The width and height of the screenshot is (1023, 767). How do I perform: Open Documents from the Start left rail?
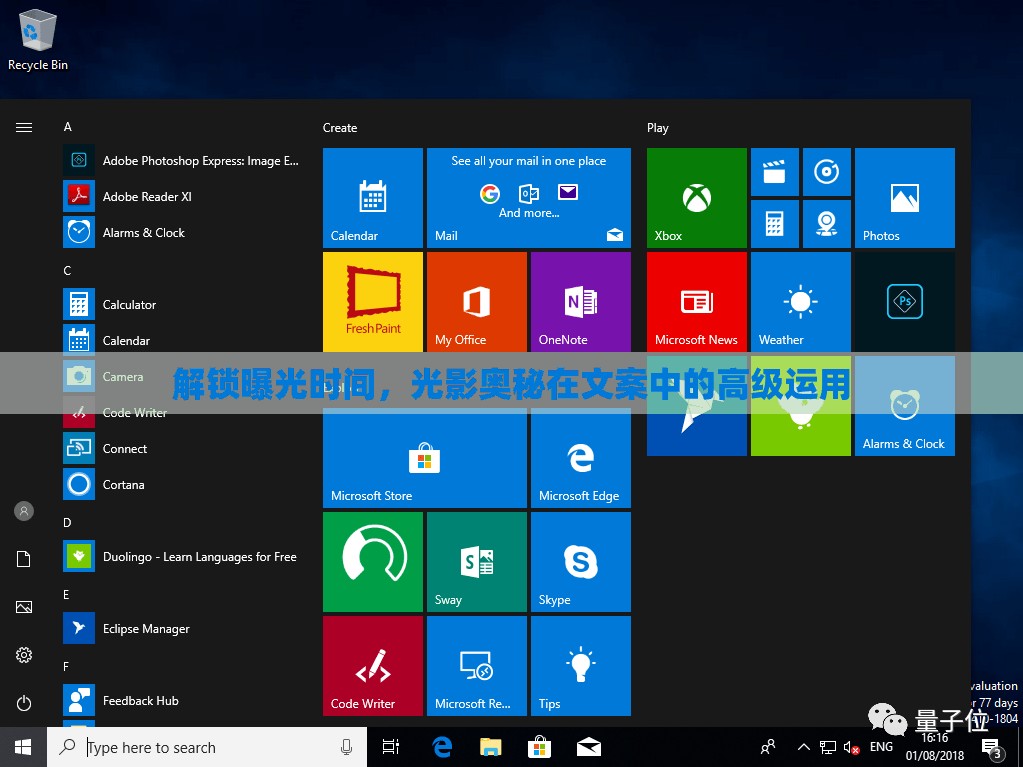(x=24, y=559)
